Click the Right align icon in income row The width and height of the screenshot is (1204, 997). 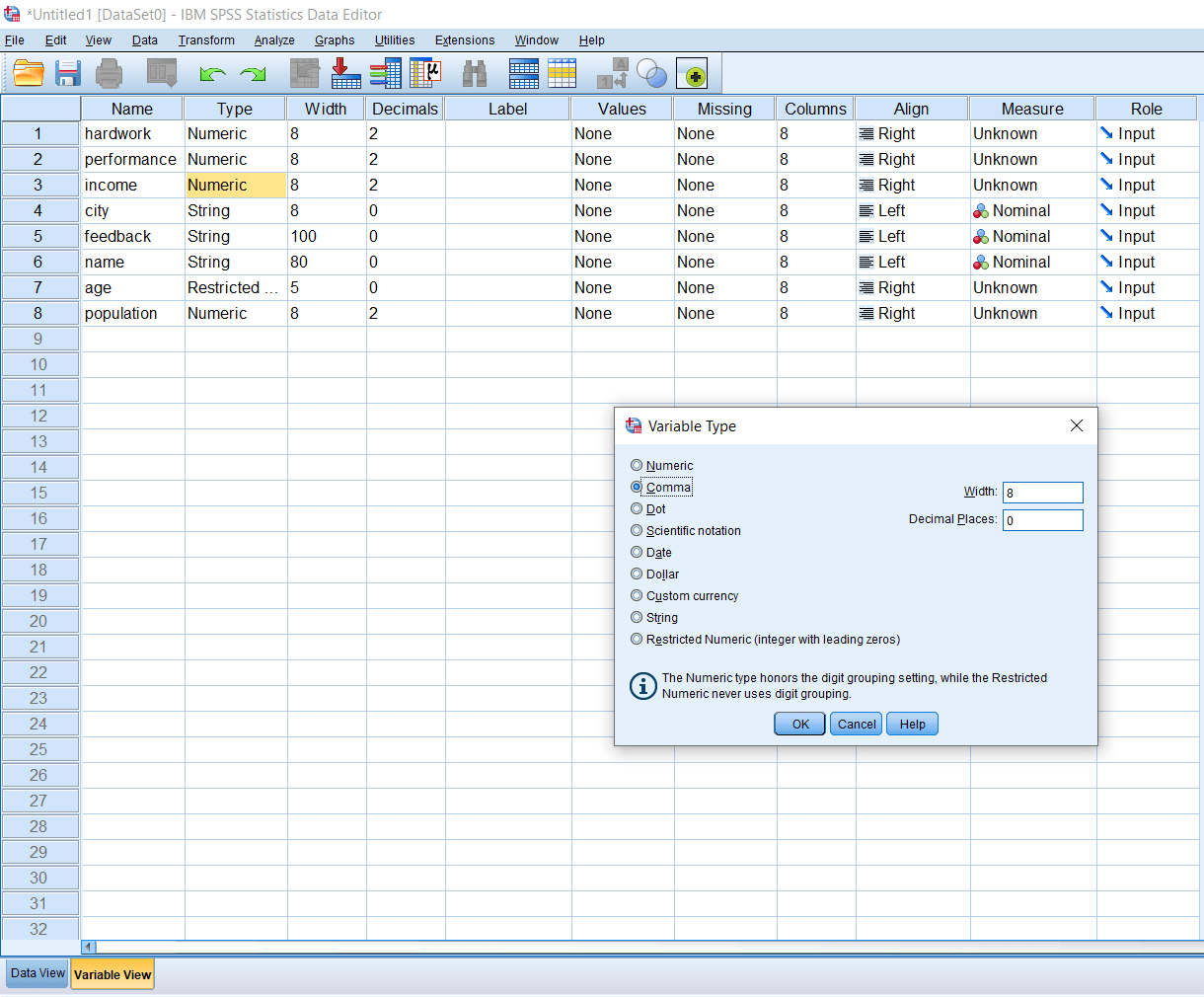(x=865, y=185)
